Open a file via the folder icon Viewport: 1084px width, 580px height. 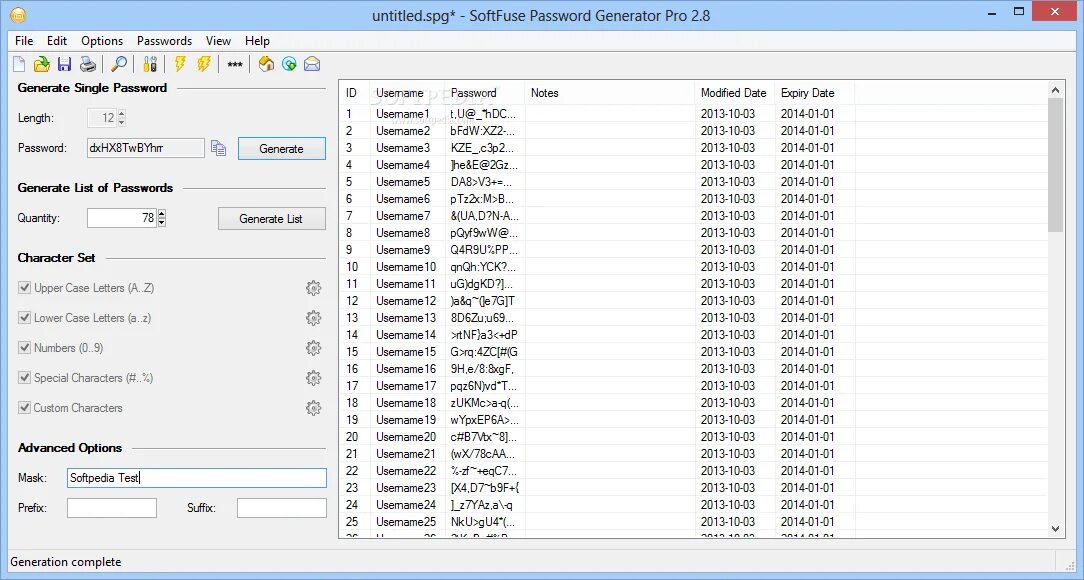coord(42,64)
